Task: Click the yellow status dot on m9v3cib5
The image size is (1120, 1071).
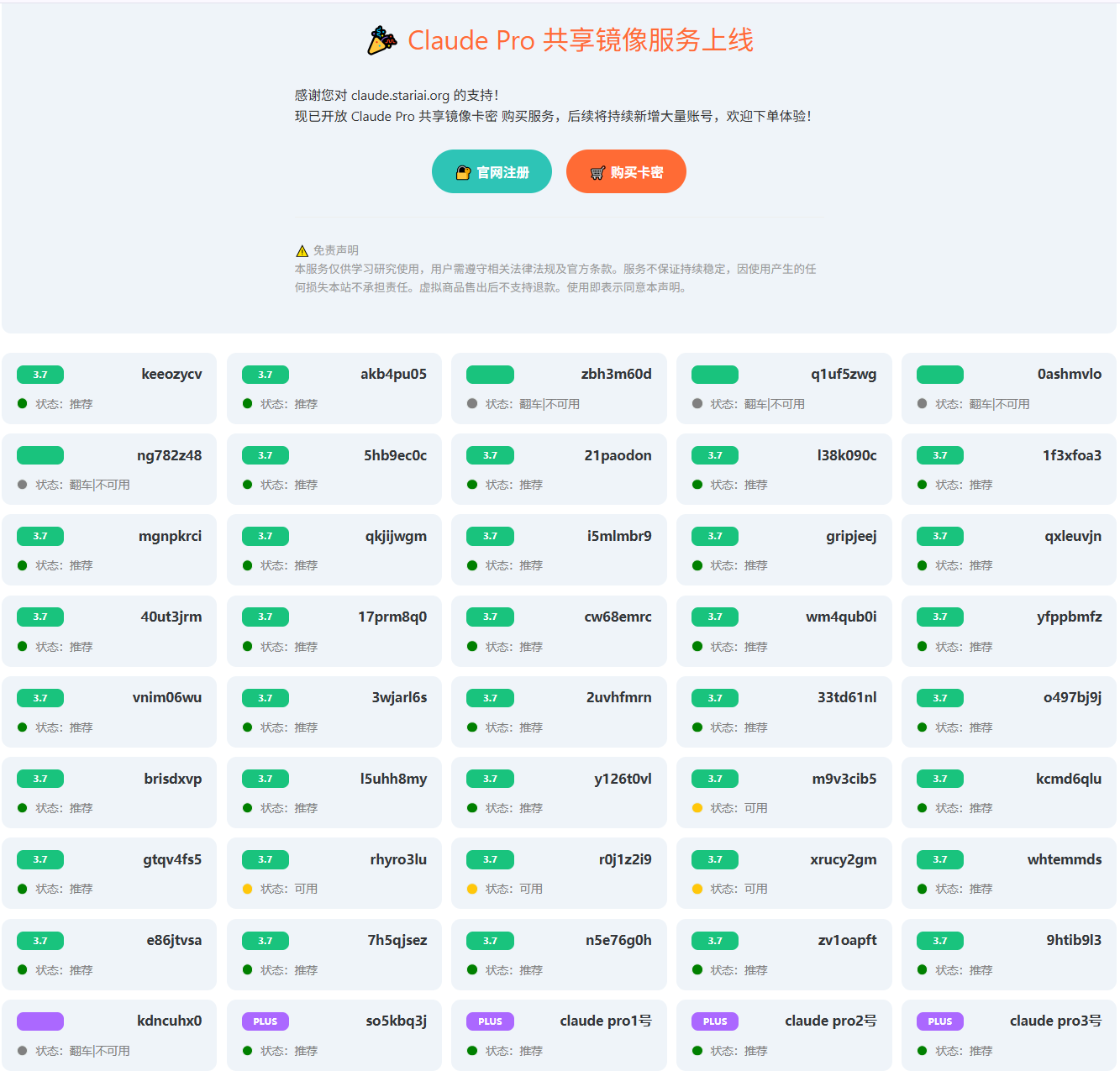Action: point(697,808)
